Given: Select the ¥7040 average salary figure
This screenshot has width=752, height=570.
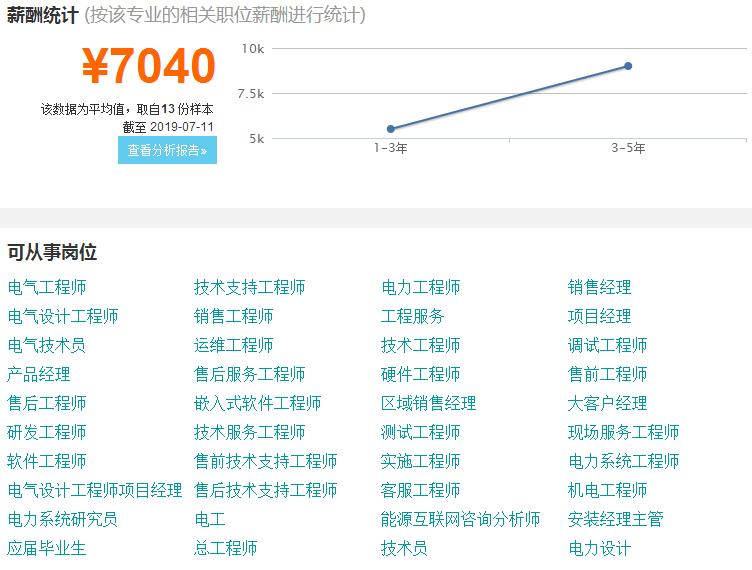Looking at the screenshot, I should [149, 66].
